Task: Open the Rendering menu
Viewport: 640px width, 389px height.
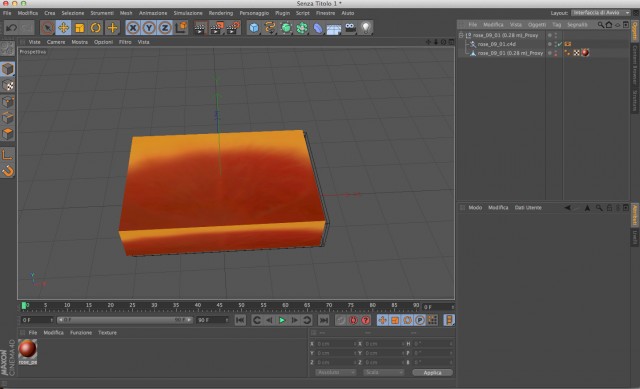Action: pyautogui.click(x=221, y=13)
